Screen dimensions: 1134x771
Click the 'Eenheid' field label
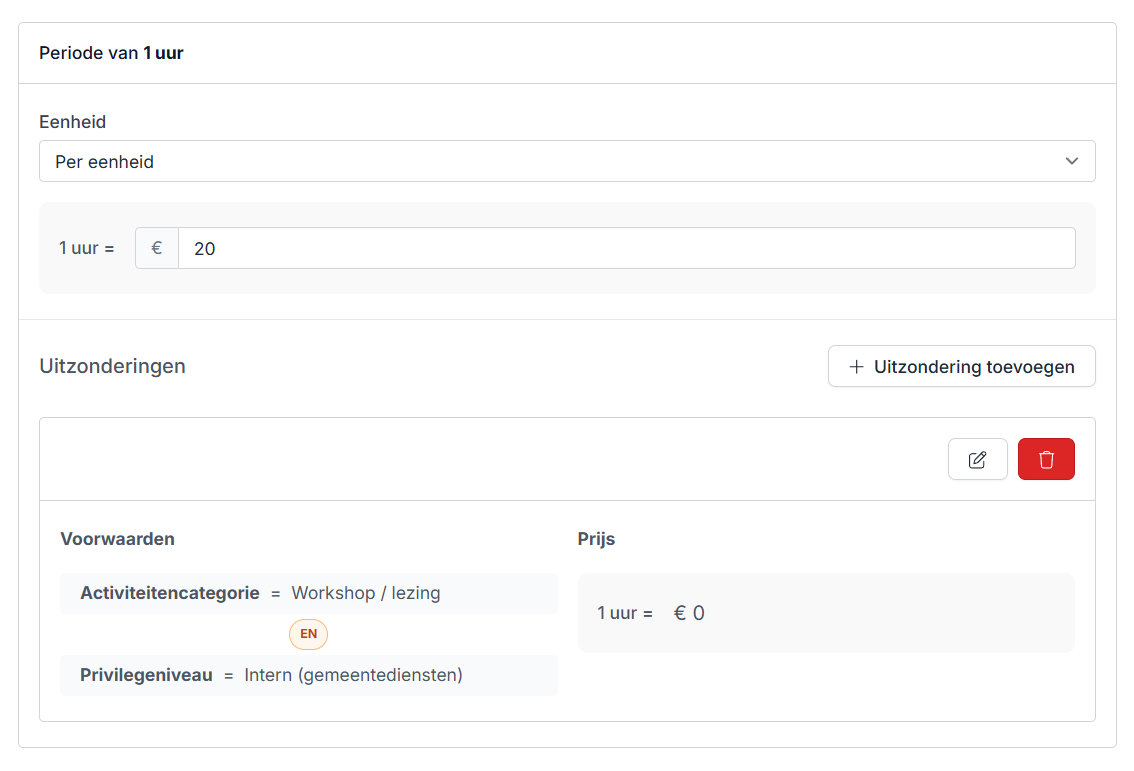(x=72, y=122)
